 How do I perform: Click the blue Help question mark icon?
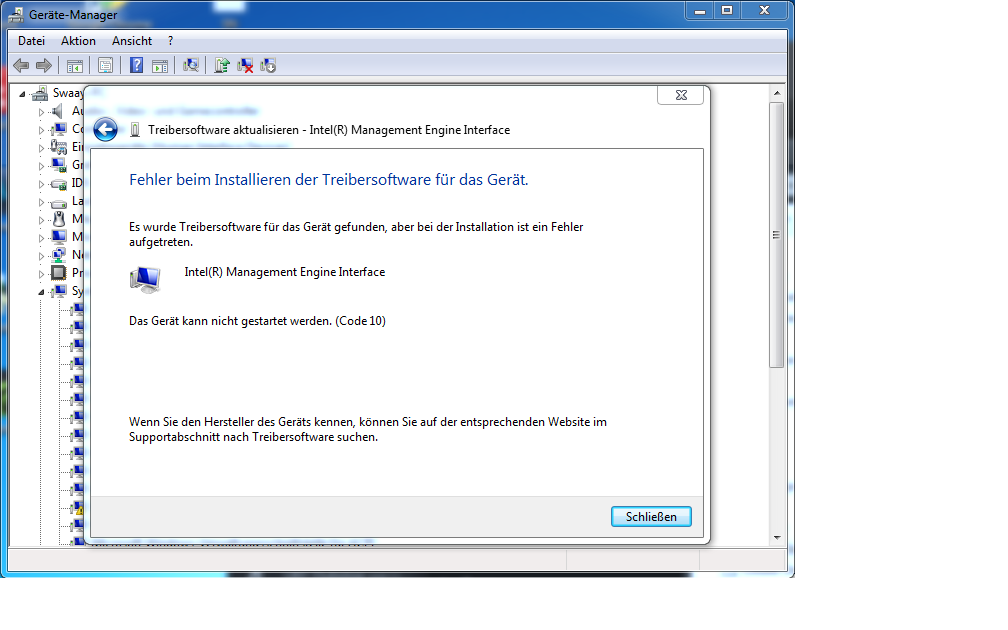pos(136,66)
